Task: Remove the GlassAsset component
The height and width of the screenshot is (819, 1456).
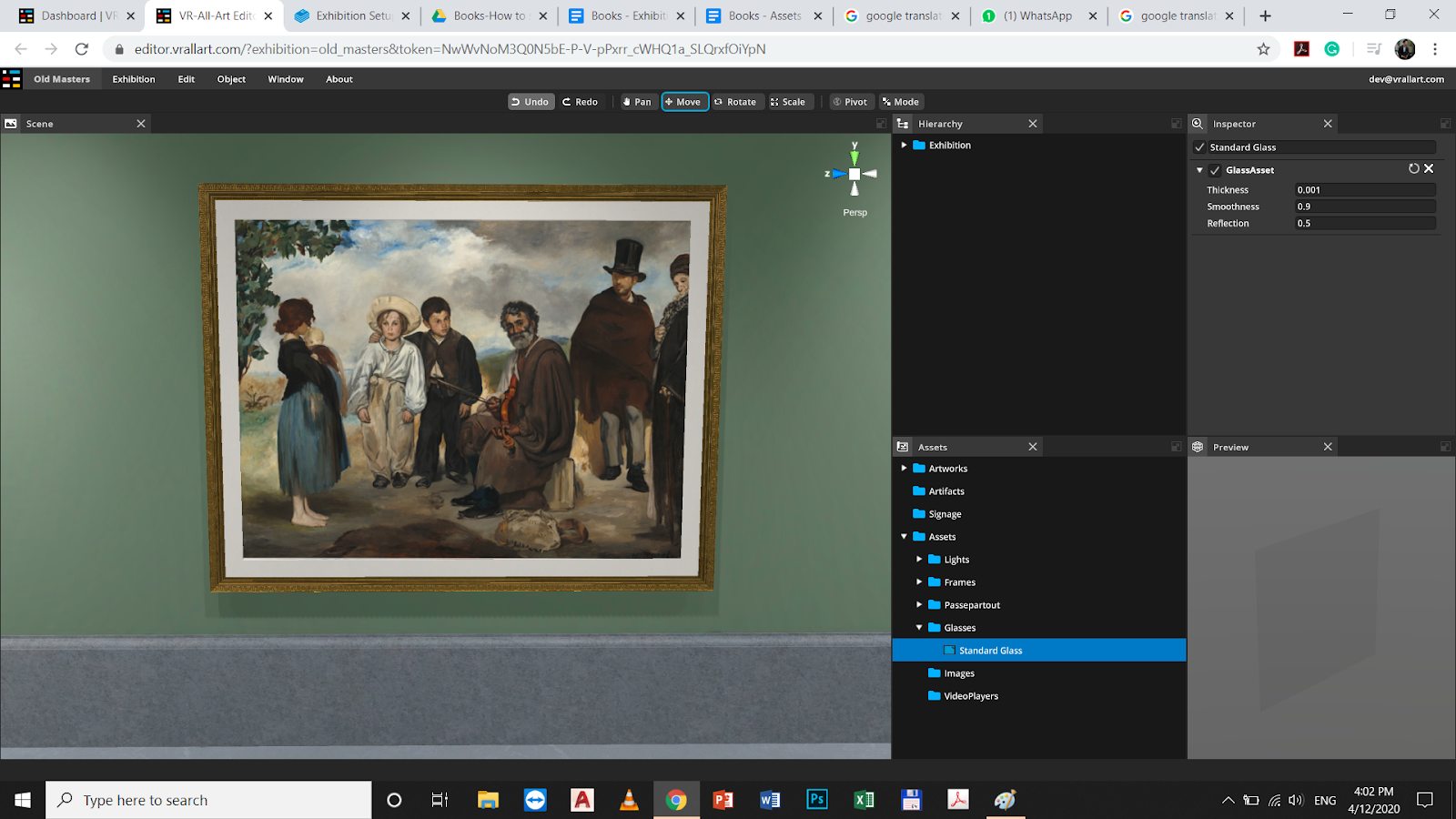Action: (x=1429, y=169)
